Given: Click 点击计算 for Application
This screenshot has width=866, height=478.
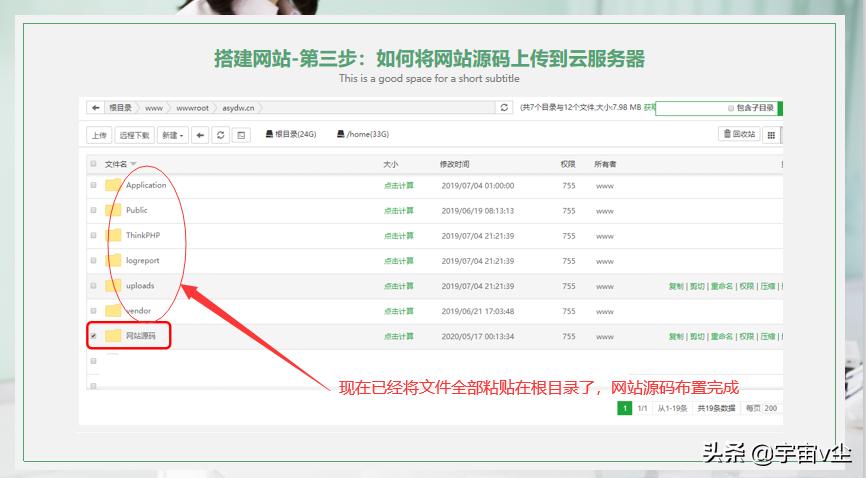Looking at the screenshot, I should tap(399, 186).
